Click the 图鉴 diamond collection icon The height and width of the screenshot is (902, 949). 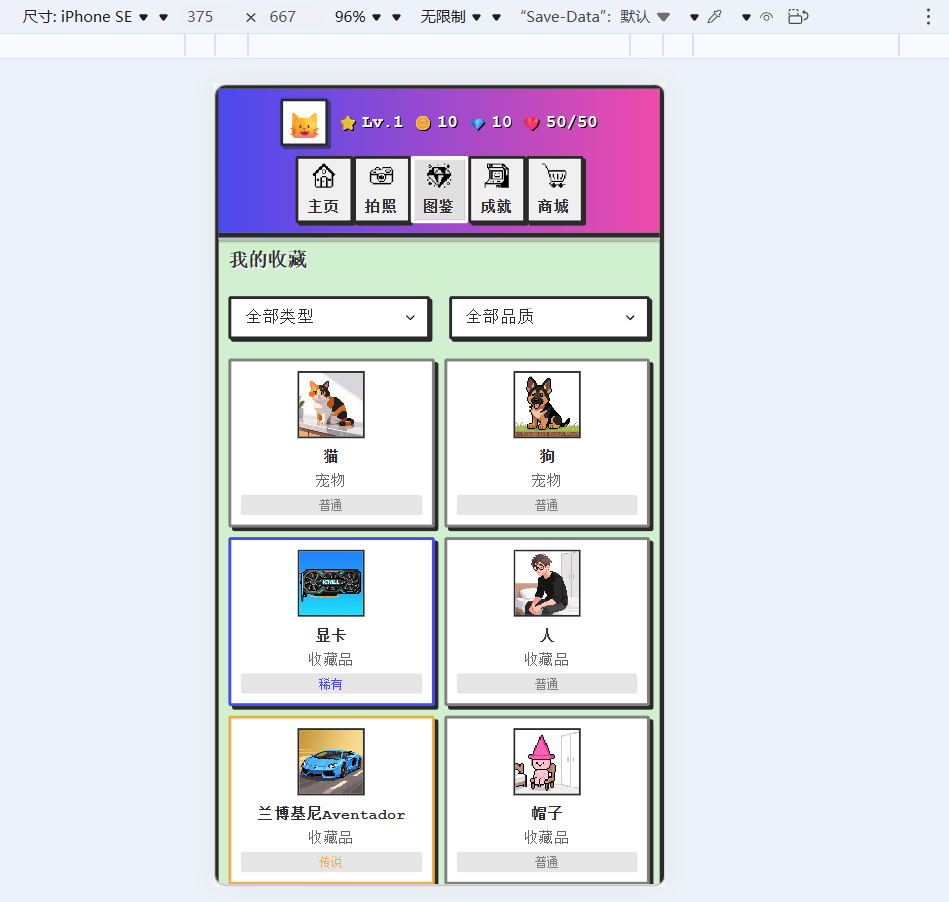tap(439, 189)
